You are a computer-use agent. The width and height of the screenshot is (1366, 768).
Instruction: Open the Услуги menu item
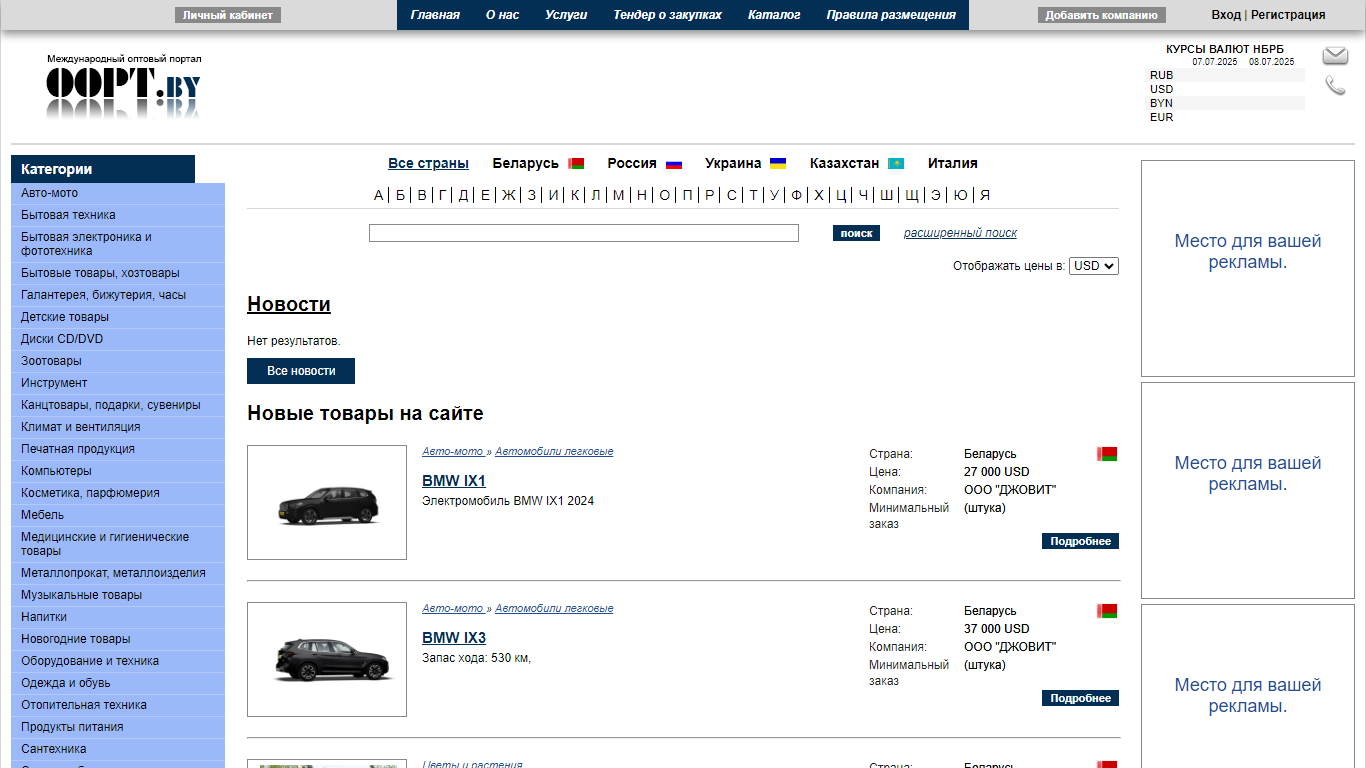[566, 15]
